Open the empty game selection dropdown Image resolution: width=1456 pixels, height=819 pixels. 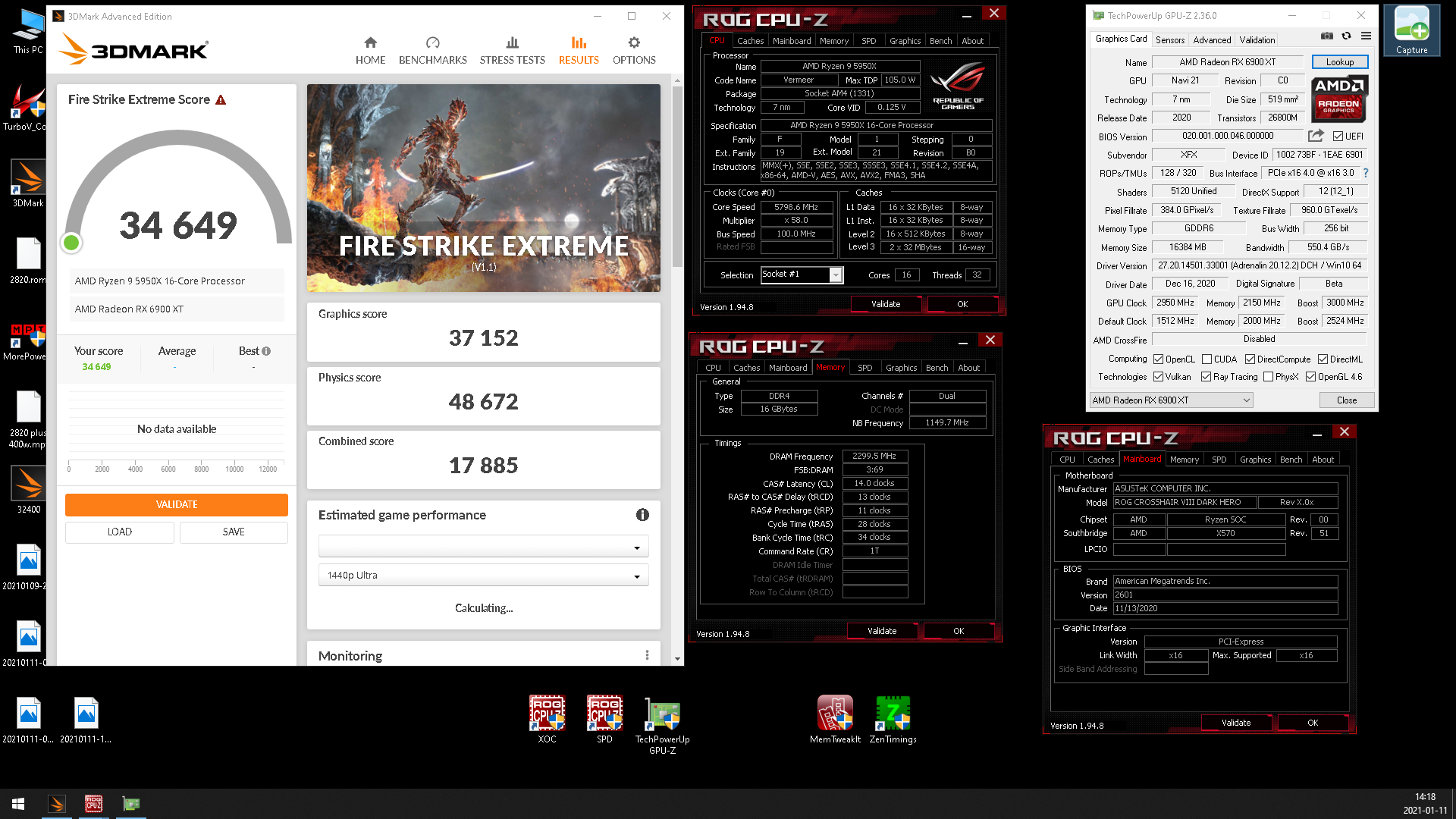[483, 547]
